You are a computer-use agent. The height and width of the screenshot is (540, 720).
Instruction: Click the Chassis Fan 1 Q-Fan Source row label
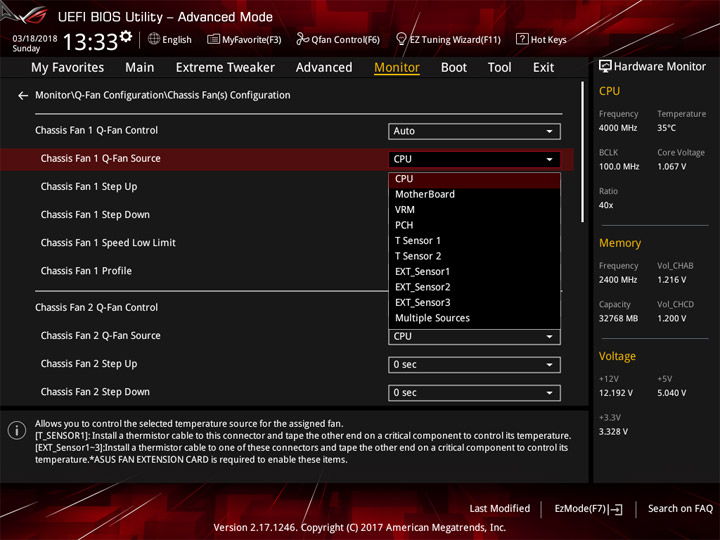[101, 158]
